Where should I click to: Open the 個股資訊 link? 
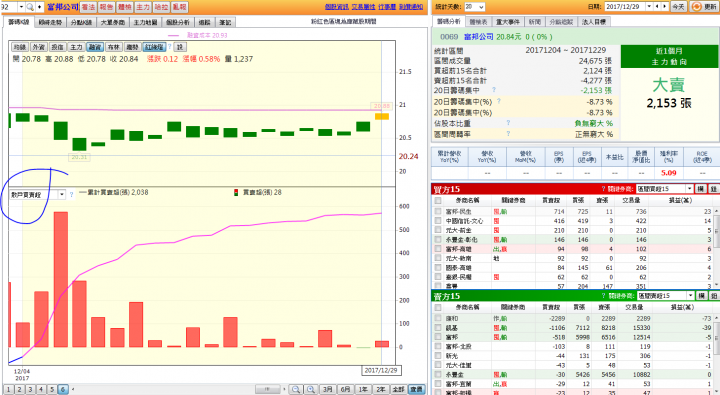337,7
